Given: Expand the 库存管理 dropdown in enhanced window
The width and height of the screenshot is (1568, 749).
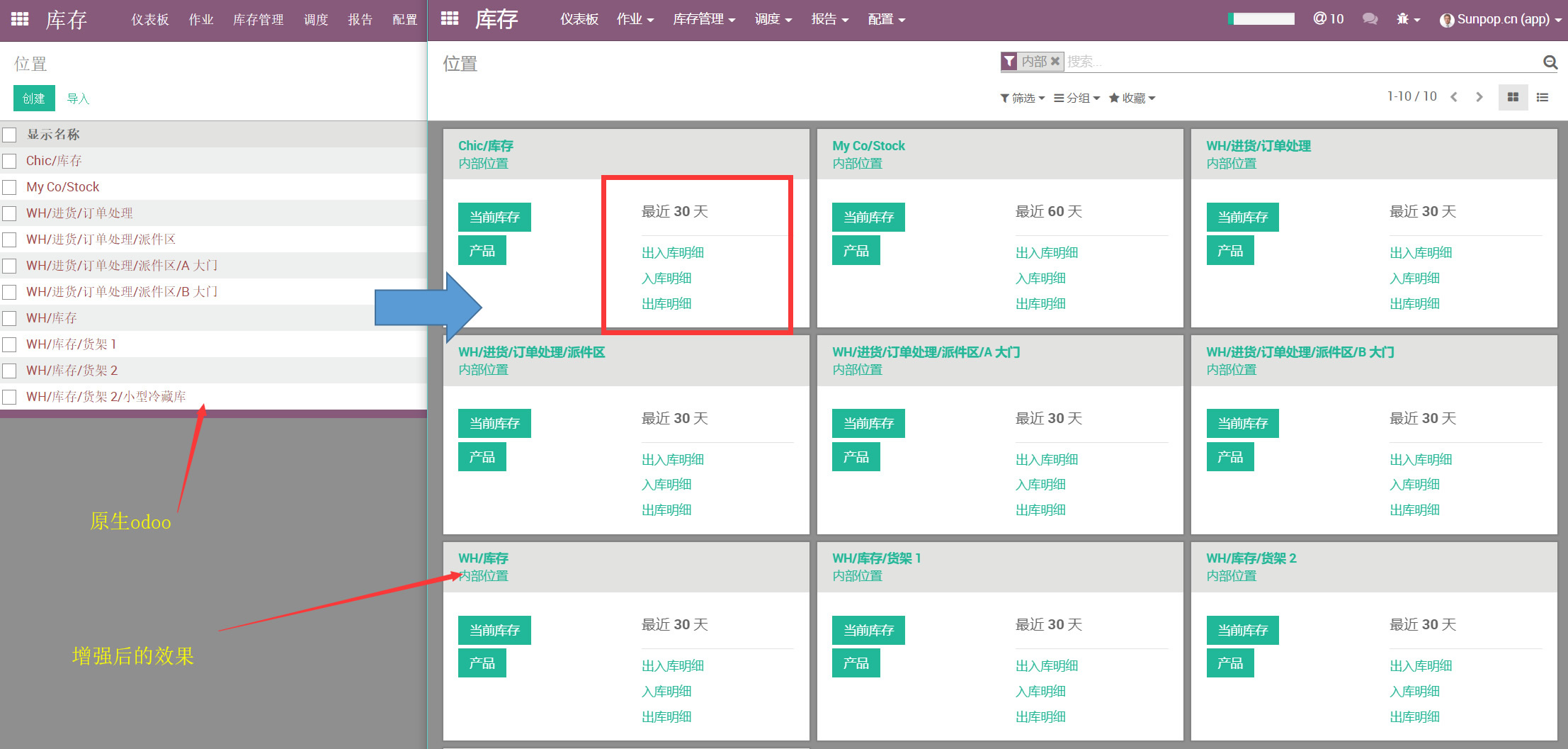Looking at the screenshot, I should point(703,19).
